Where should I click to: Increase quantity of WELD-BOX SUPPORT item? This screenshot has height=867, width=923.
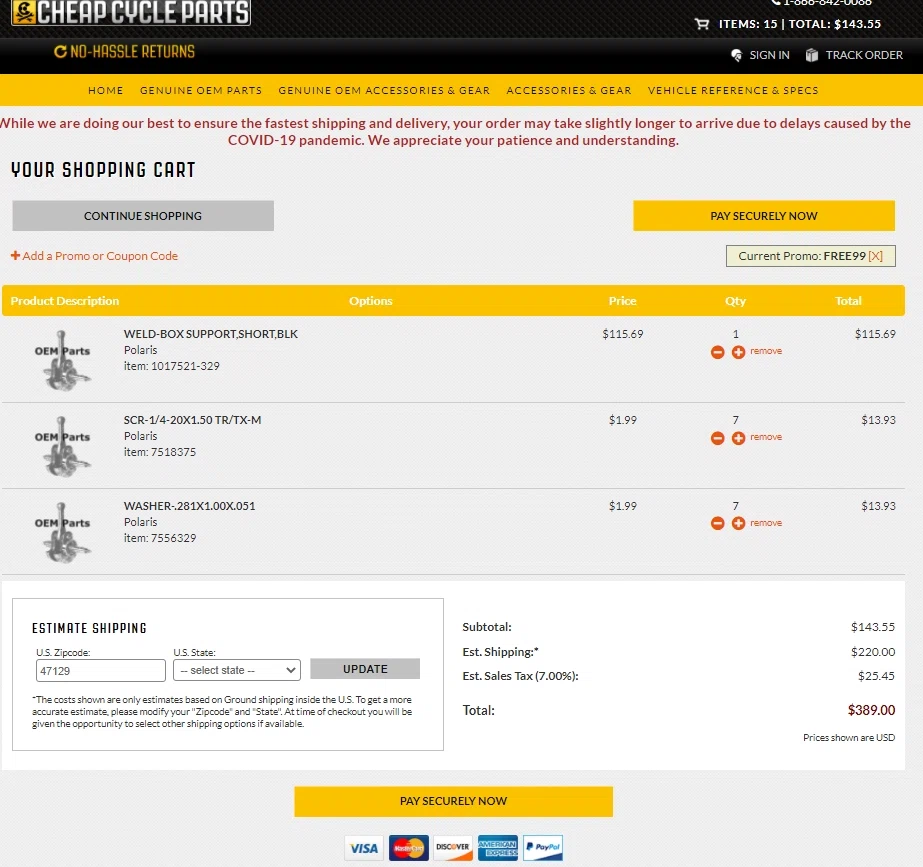(738, 352)
